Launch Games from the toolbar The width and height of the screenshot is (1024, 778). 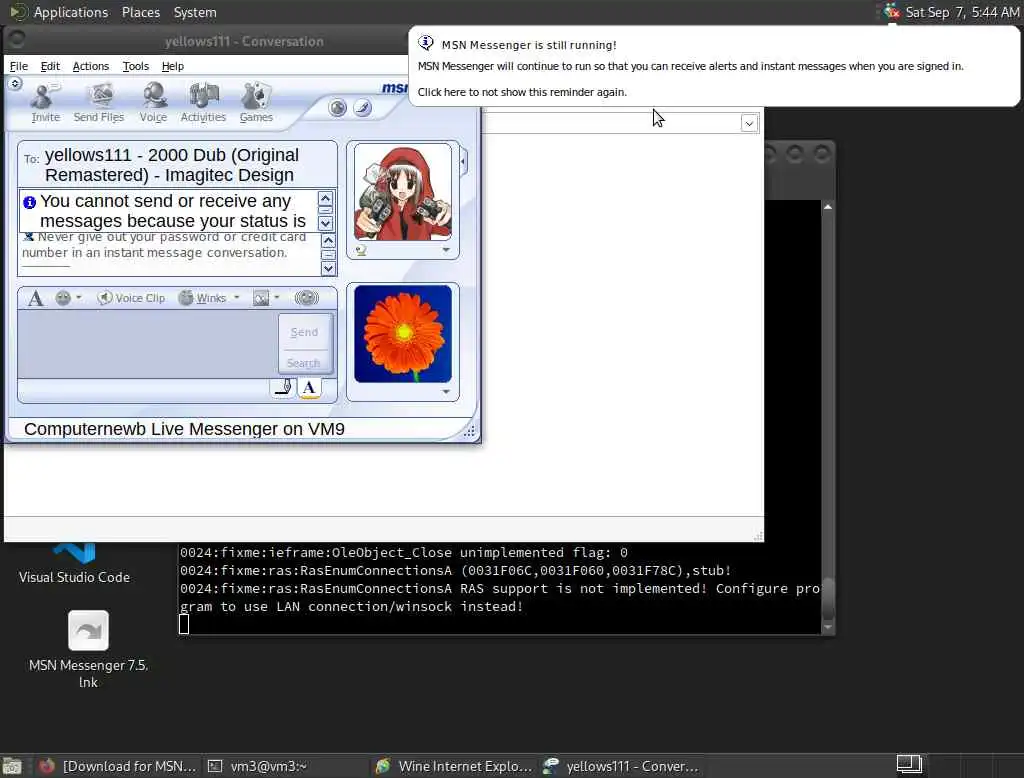[256, 103]
